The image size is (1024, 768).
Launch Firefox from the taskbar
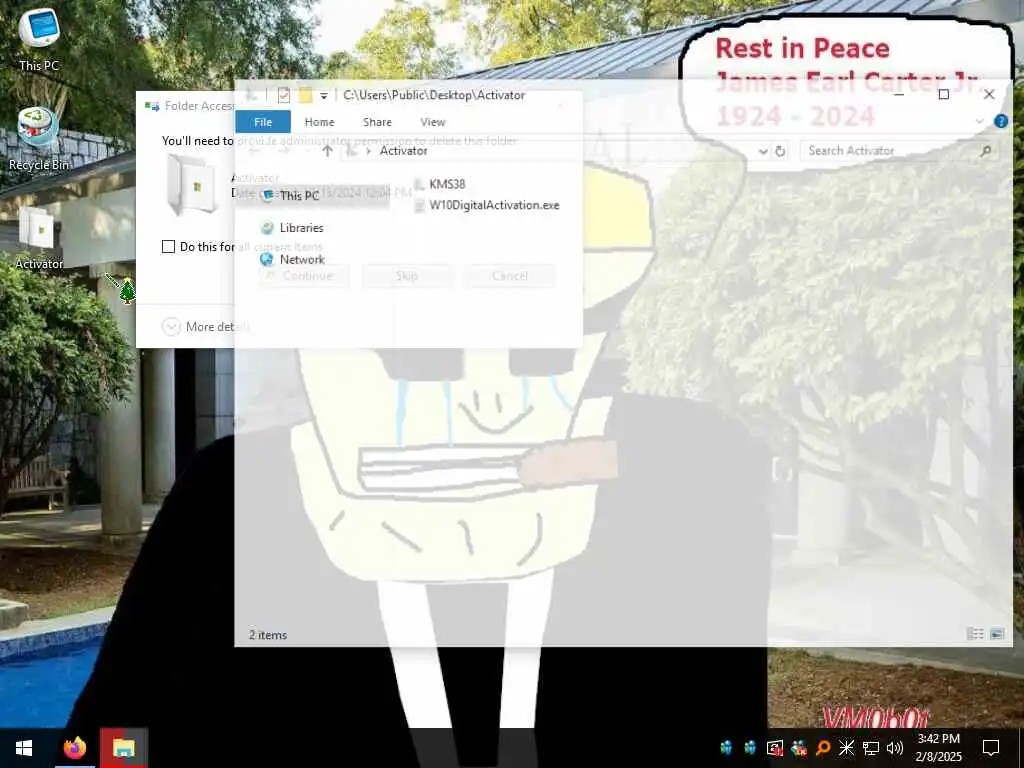pyautogui.click(x=74, y=748)
